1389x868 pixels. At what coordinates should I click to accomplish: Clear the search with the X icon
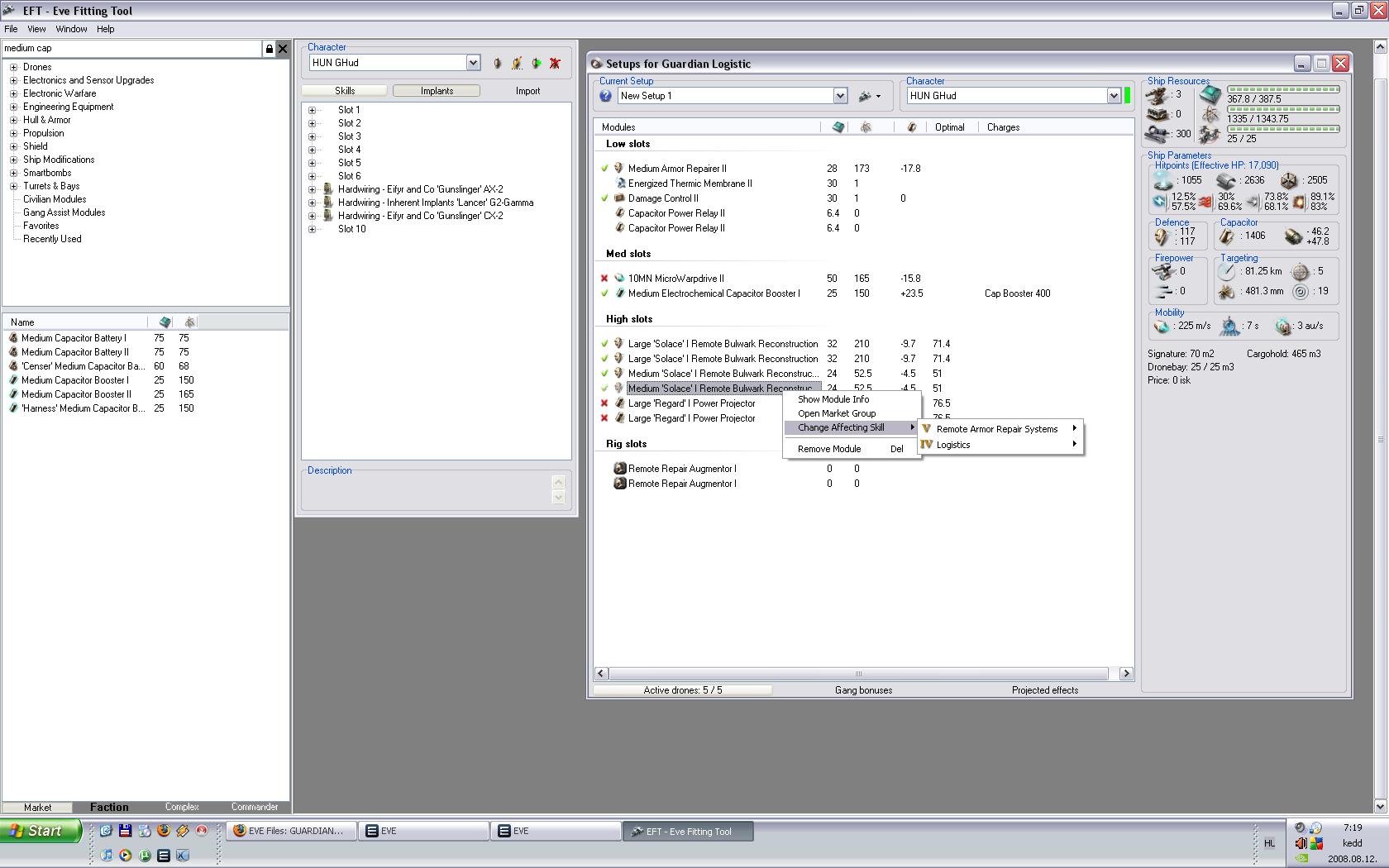pos(283,49)
